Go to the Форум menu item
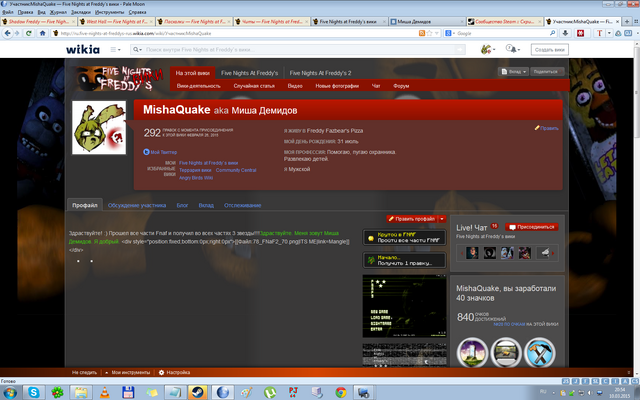Screen dimensions: 640x400 point(401,86)
